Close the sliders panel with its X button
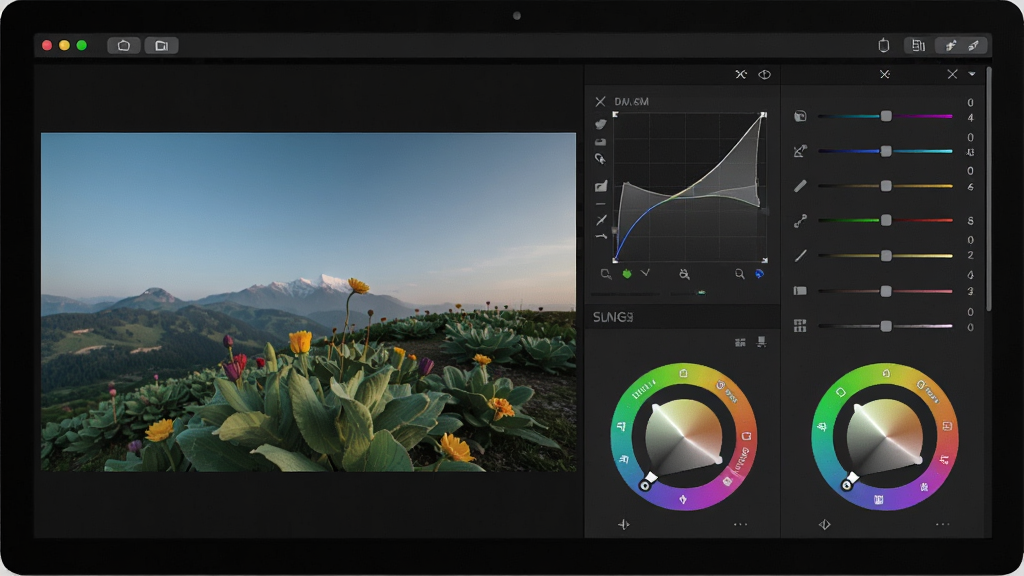Image resolution: width=1024 pixels, height=576 pixels. click(x=952, y=74)
